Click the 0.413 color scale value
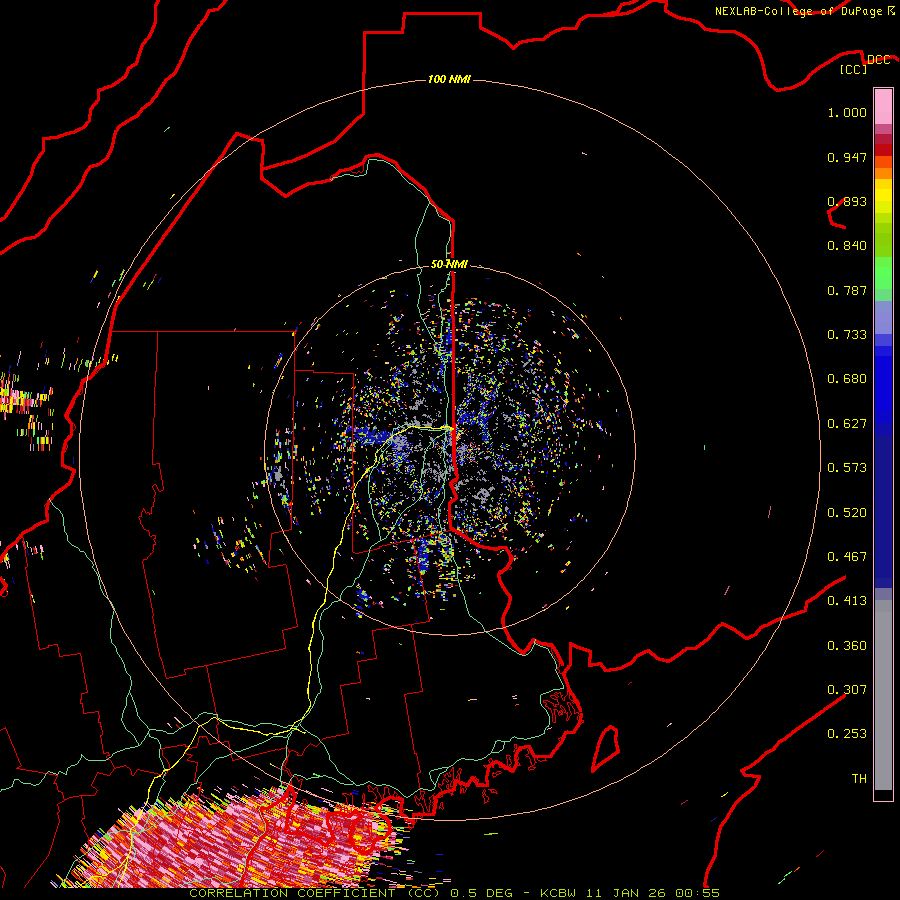Image resolution: width=900 pixels, height=900 pixels. [x=847, y=601]
